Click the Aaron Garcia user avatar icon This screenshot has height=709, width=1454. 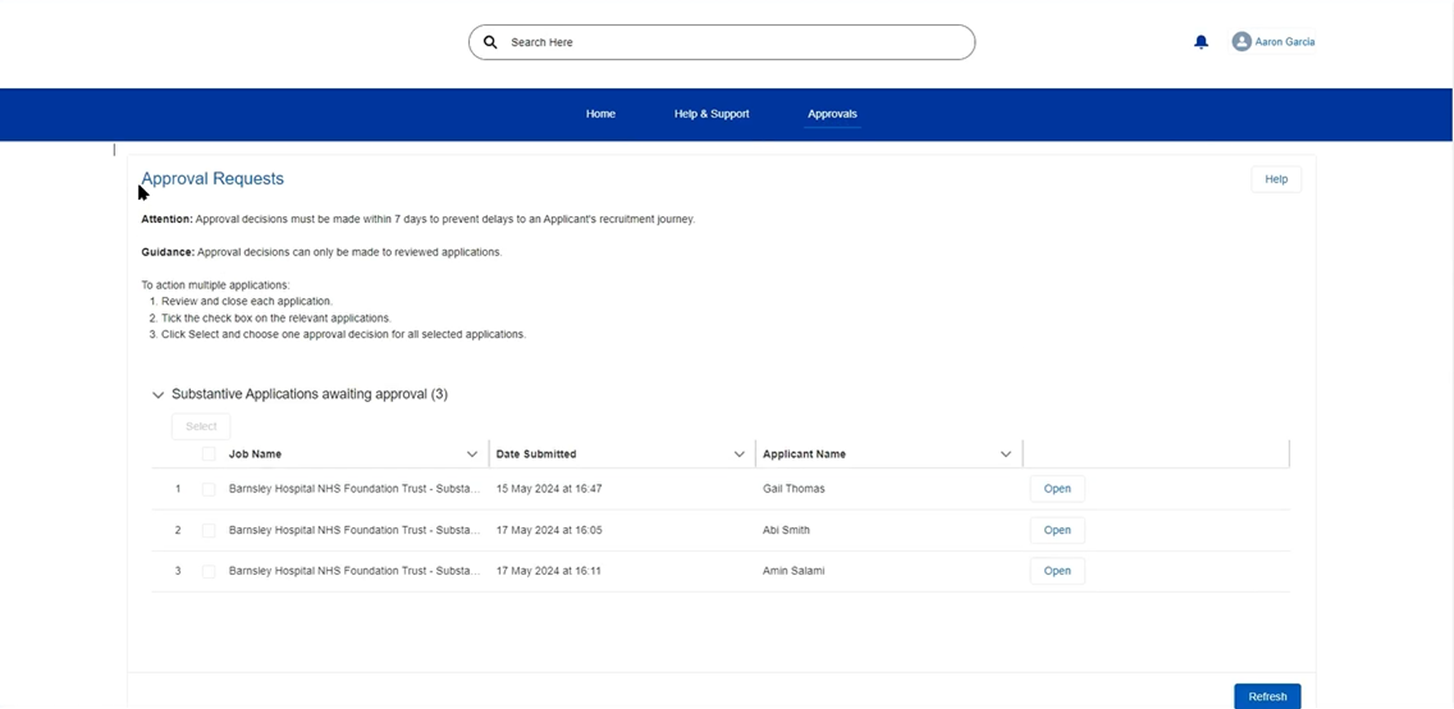[x=1241, y=42]
